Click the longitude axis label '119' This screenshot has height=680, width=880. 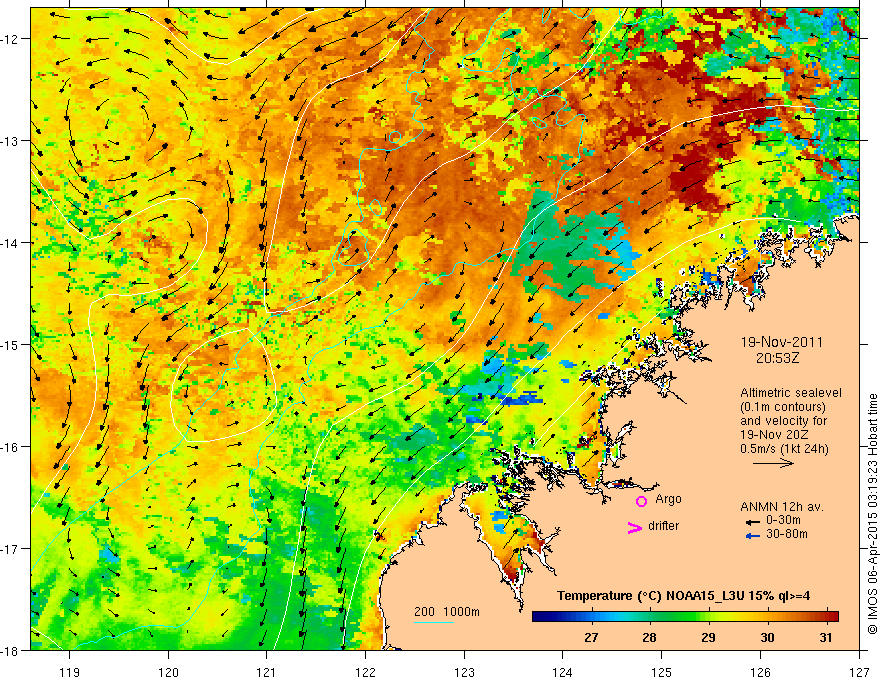[70, 672]
